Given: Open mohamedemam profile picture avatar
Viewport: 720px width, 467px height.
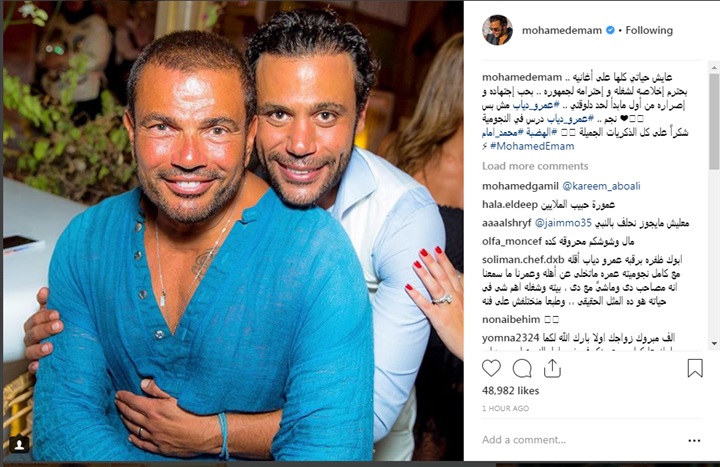Looking at the screenshot, I should 497,30.
